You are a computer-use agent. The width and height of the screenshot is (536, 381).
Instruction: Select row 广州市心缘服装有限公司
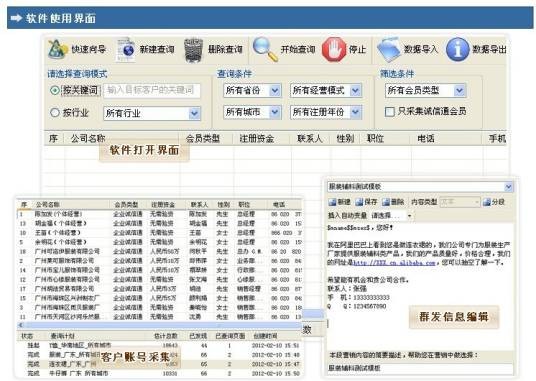pos(159,280)
